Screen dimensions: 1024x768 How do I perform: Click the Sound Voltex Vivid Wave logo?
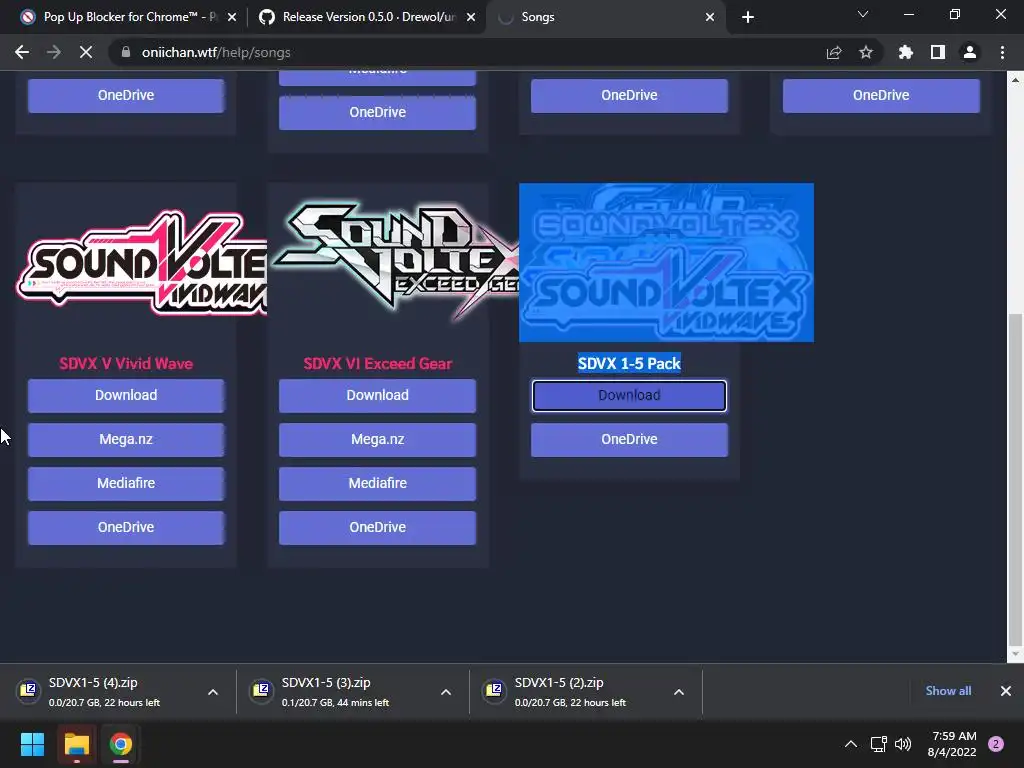(x=141, y=263)
